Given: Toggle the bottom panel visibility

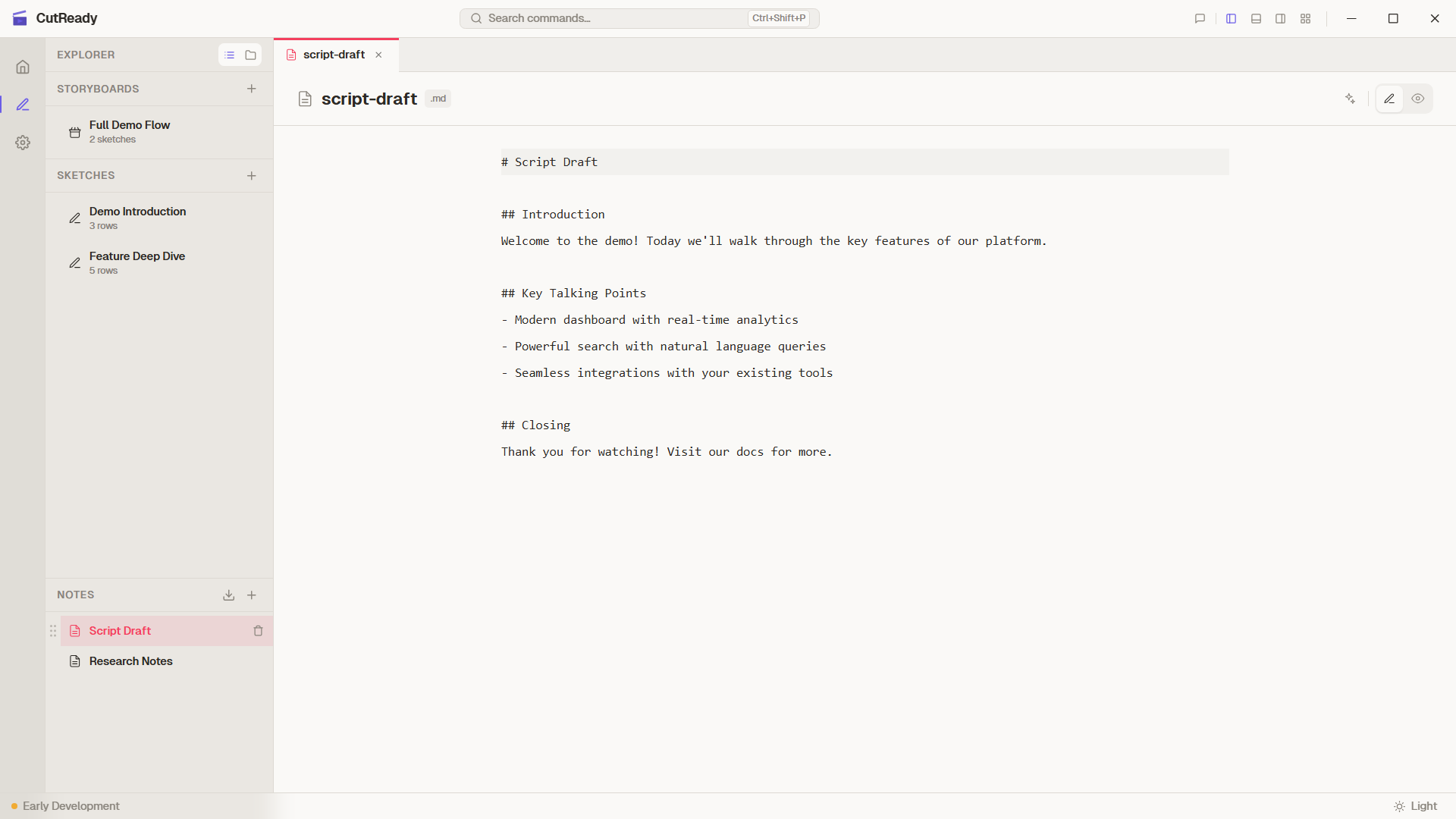Looking at the screenshot, I should (1256, 18).
